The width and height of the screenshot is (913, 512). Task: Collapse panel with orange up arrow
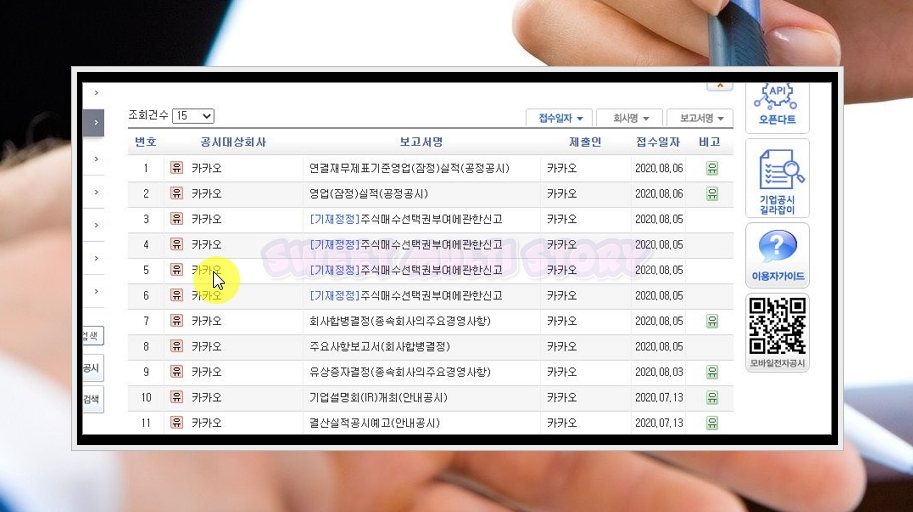point(720,86)
